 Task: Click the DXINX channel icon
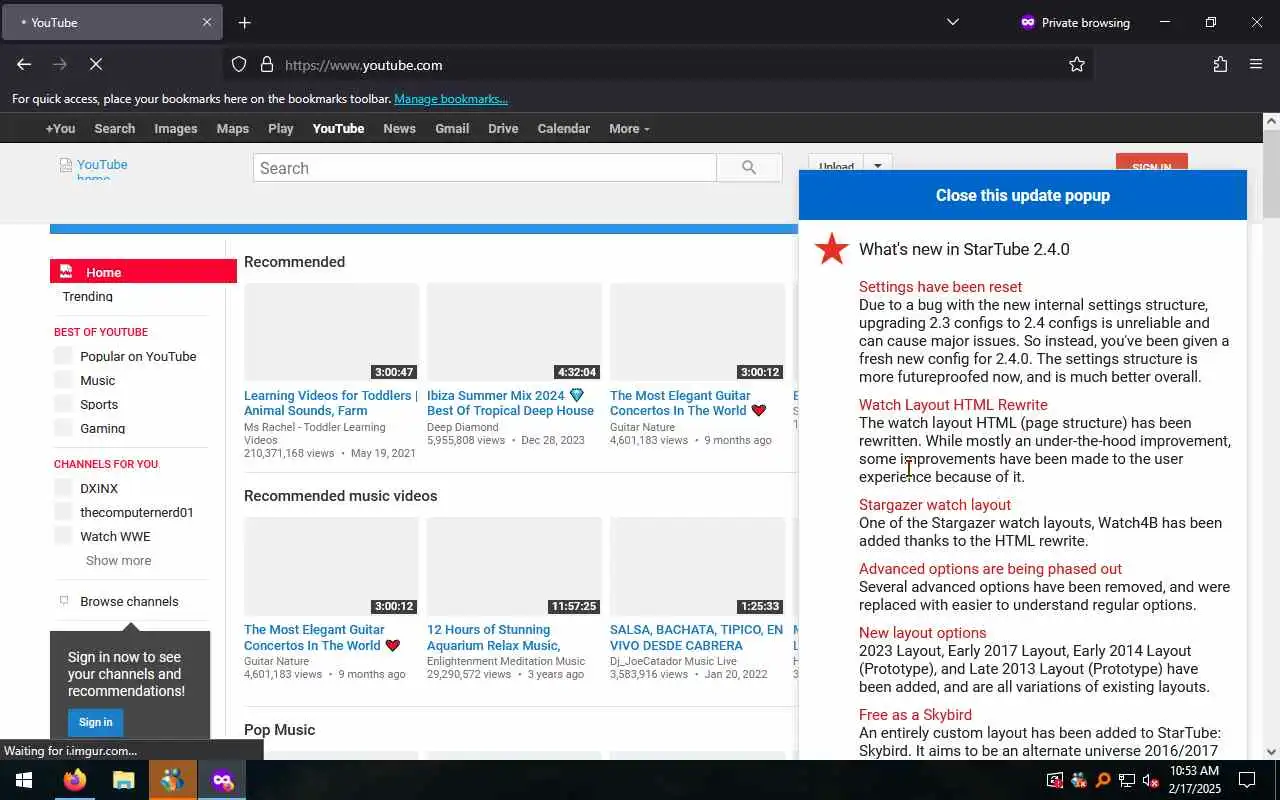[63, 488]
